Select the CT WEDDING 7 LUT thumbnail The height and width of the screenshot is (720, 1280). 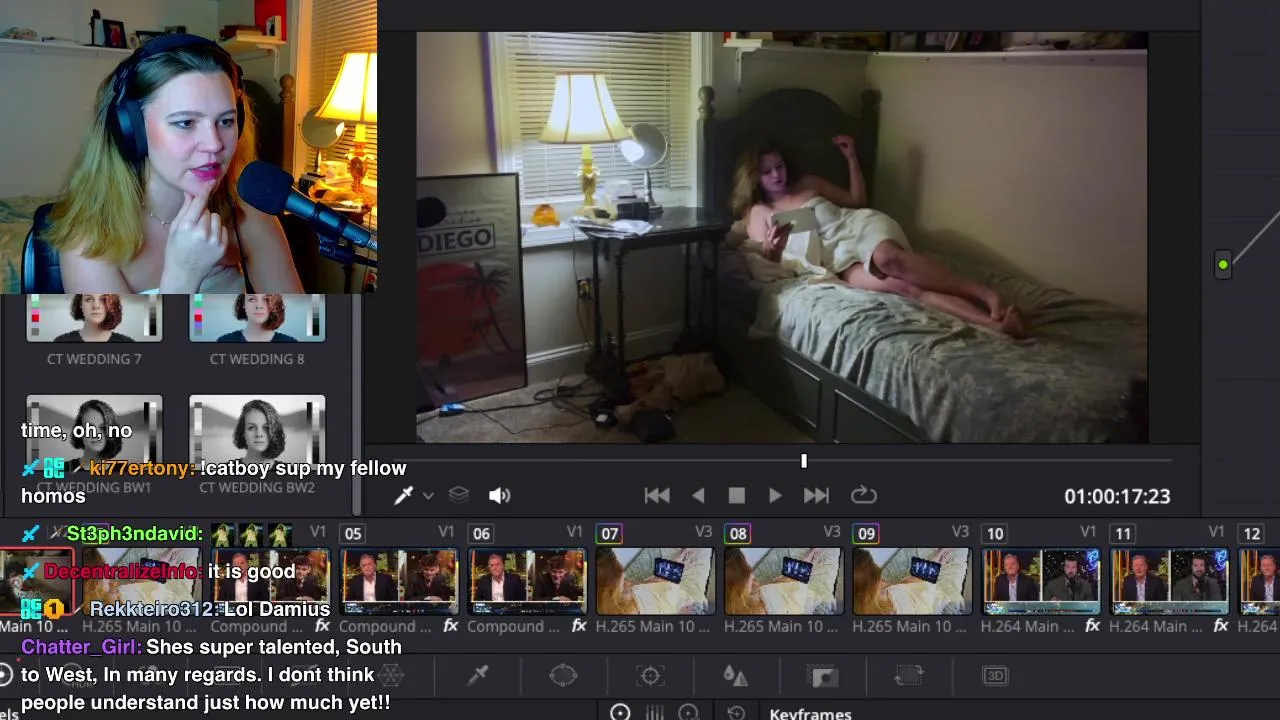coord(94,318)
